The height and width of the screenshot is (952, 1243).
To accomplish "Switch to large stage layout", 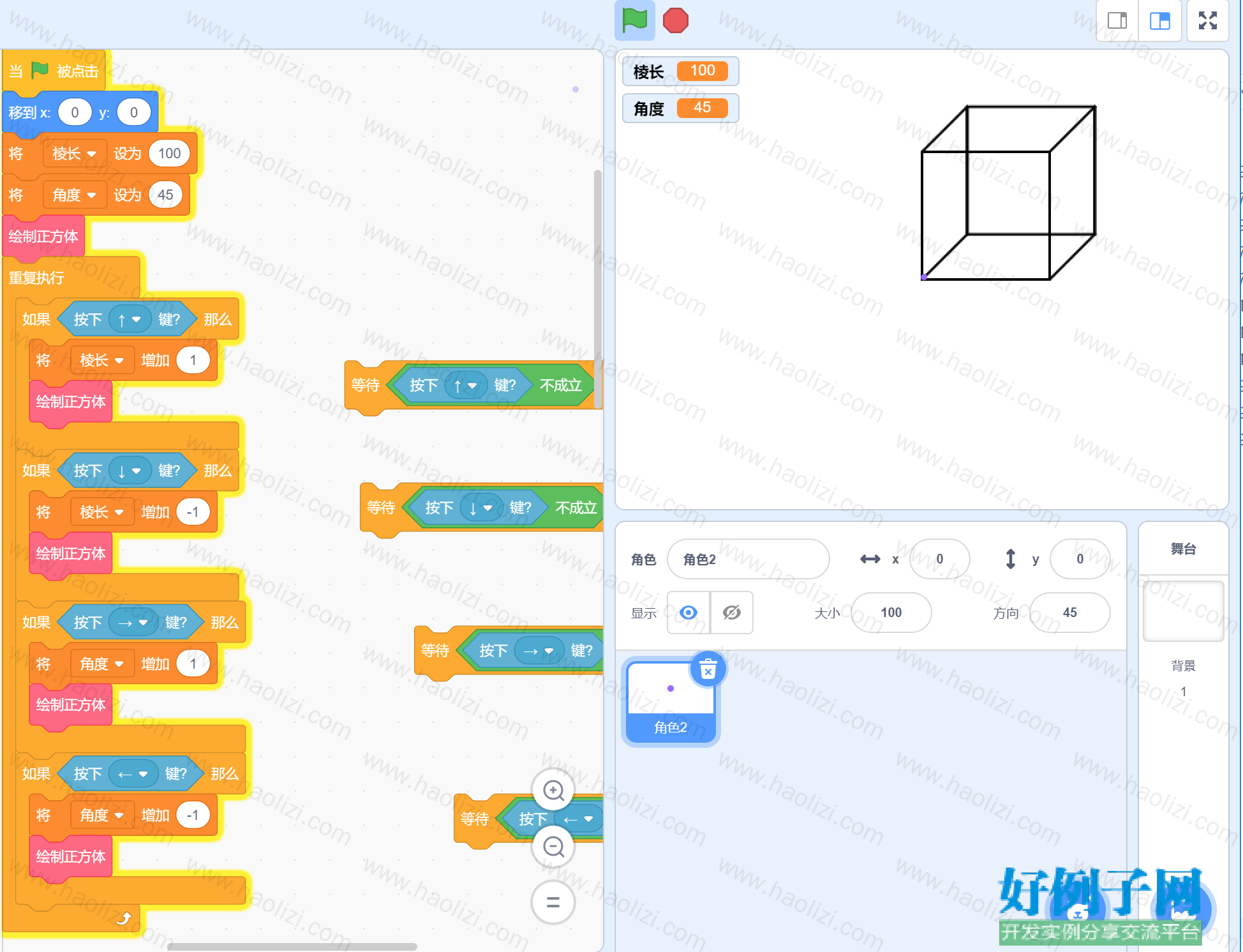I will pos(1159,21).
